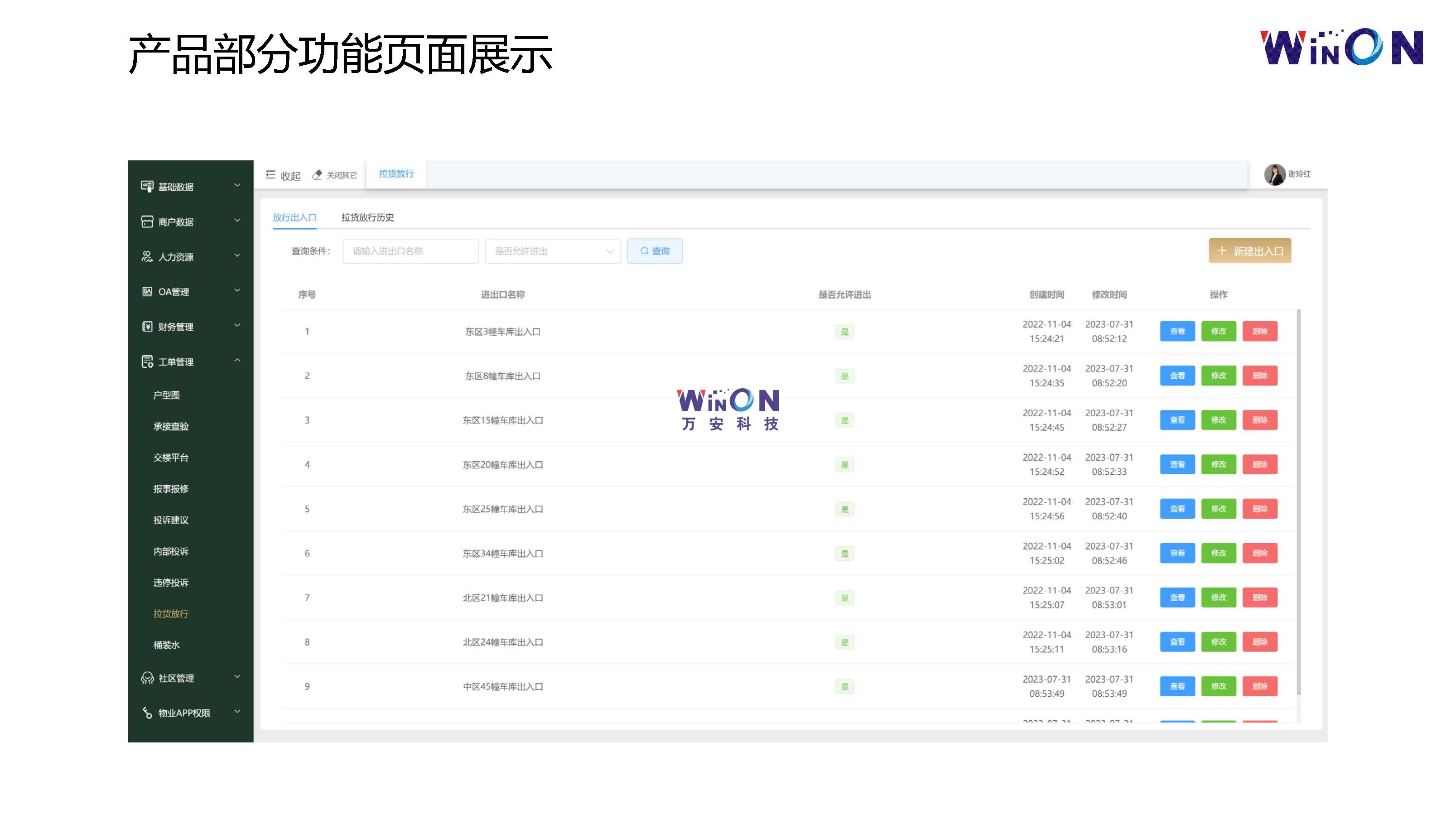Click the 创建时间 column header
Image resolution: width=1456 pixels, height=819 pixels.
[1047, 294]
